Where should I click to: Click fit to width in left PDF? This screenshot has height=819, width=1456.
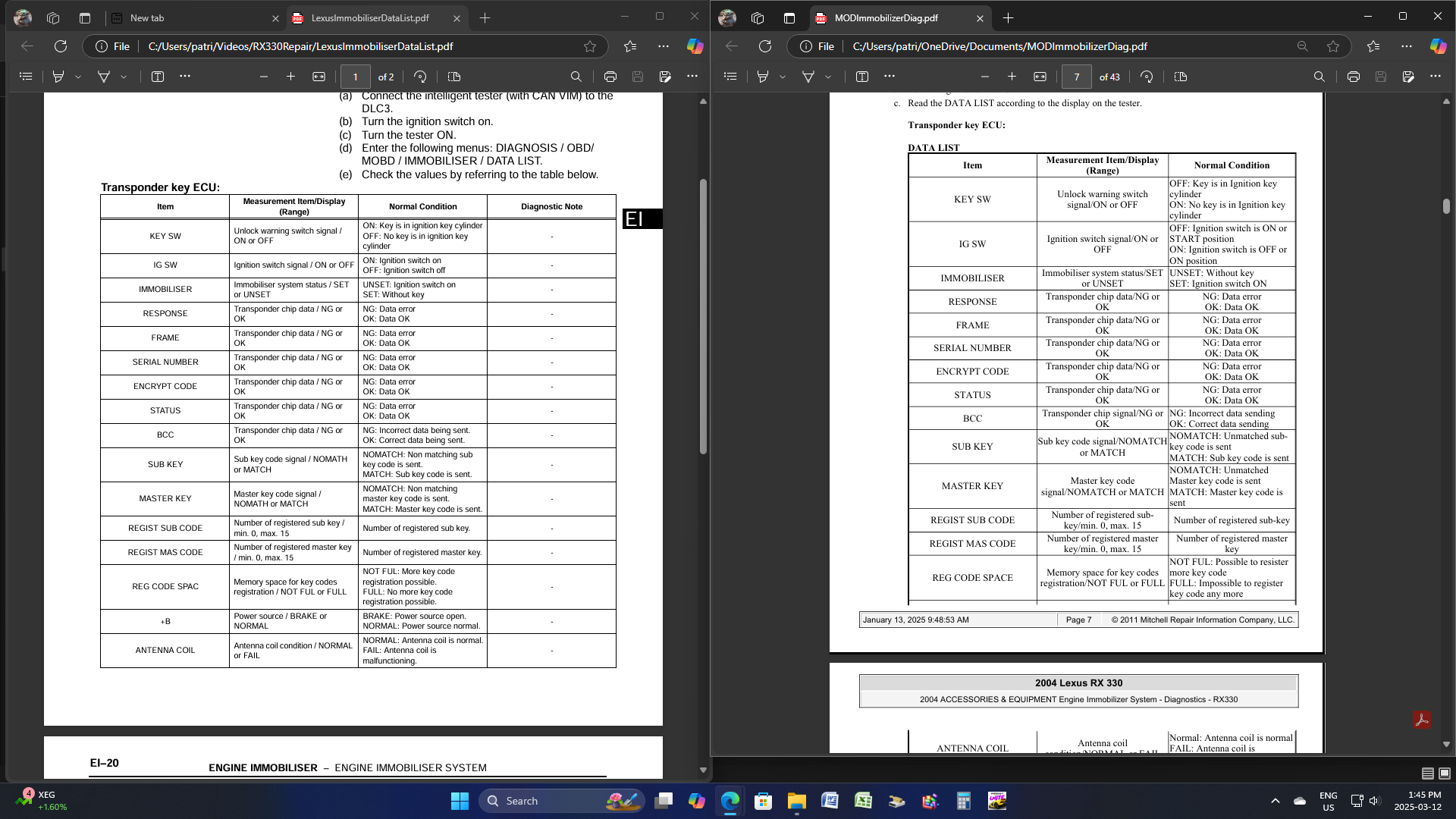[319, 77]
